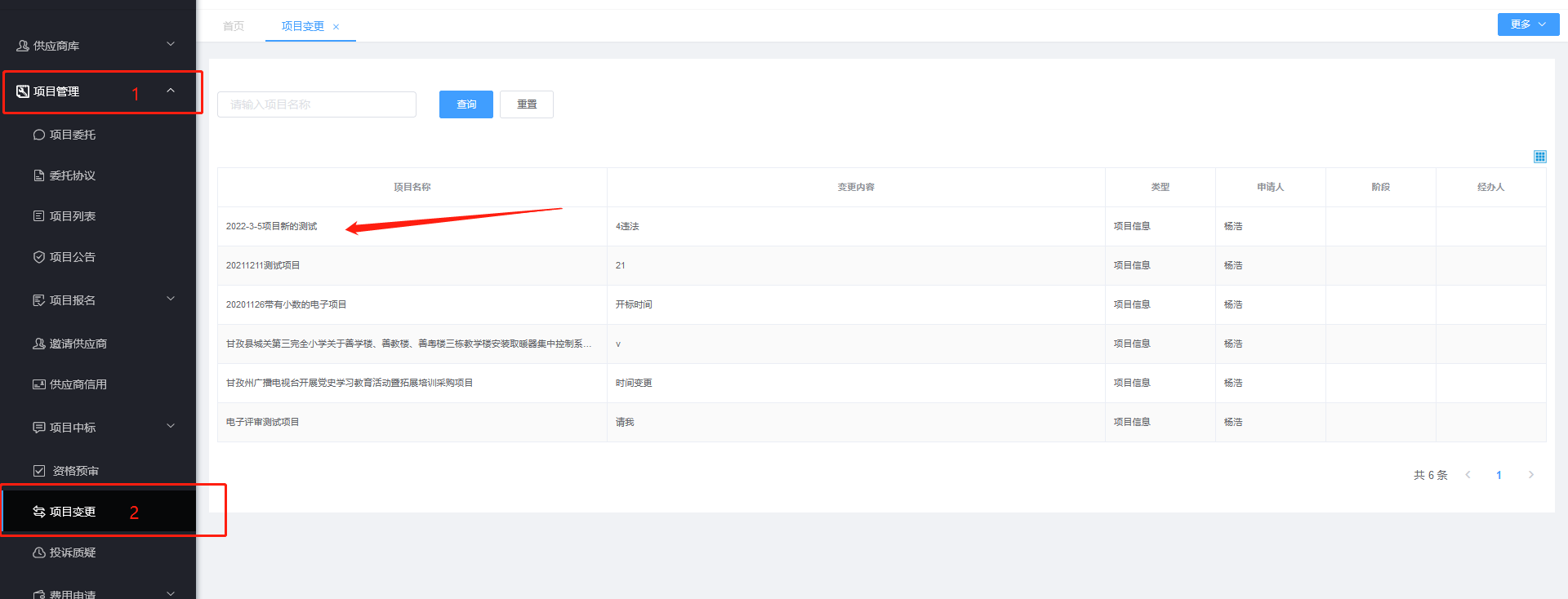
Task: Click the 项目名称 column header
Action: coord(412,187)
